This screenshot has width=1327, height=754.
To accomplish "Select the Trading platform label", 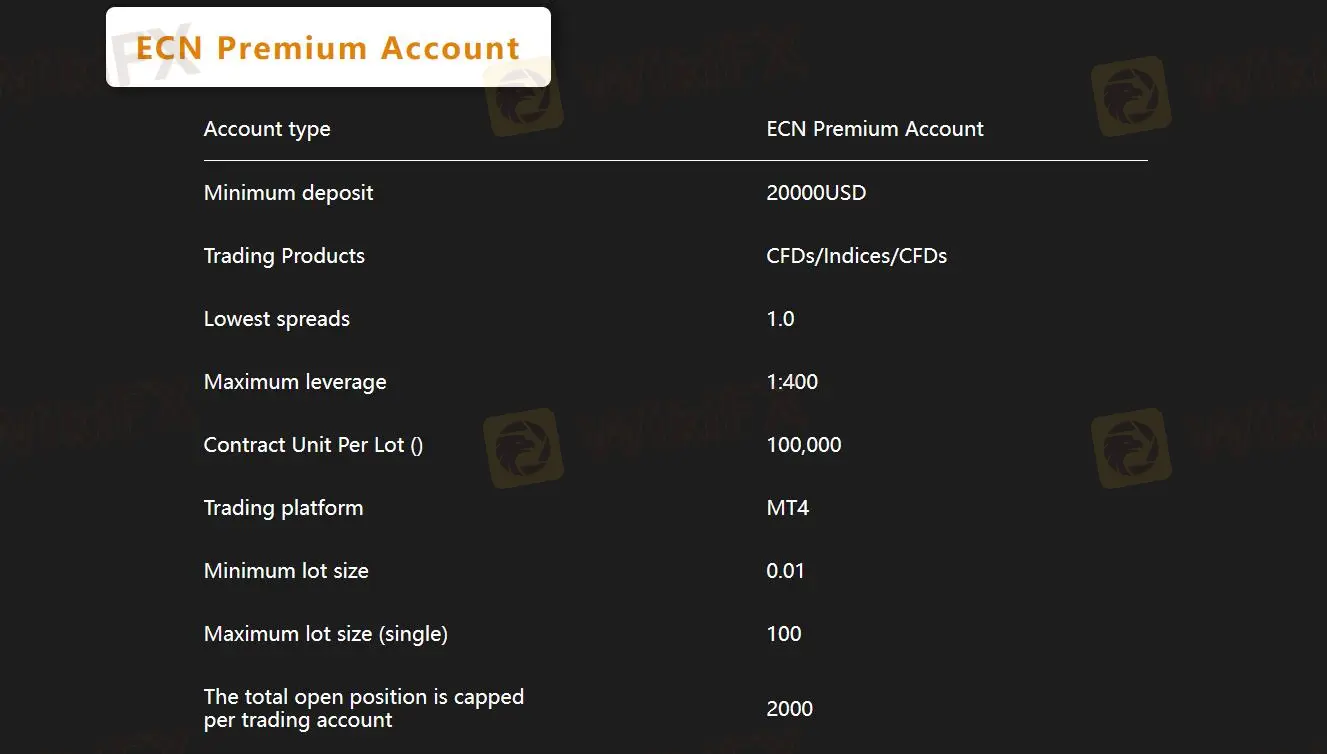I will click(x=283, y=508).
